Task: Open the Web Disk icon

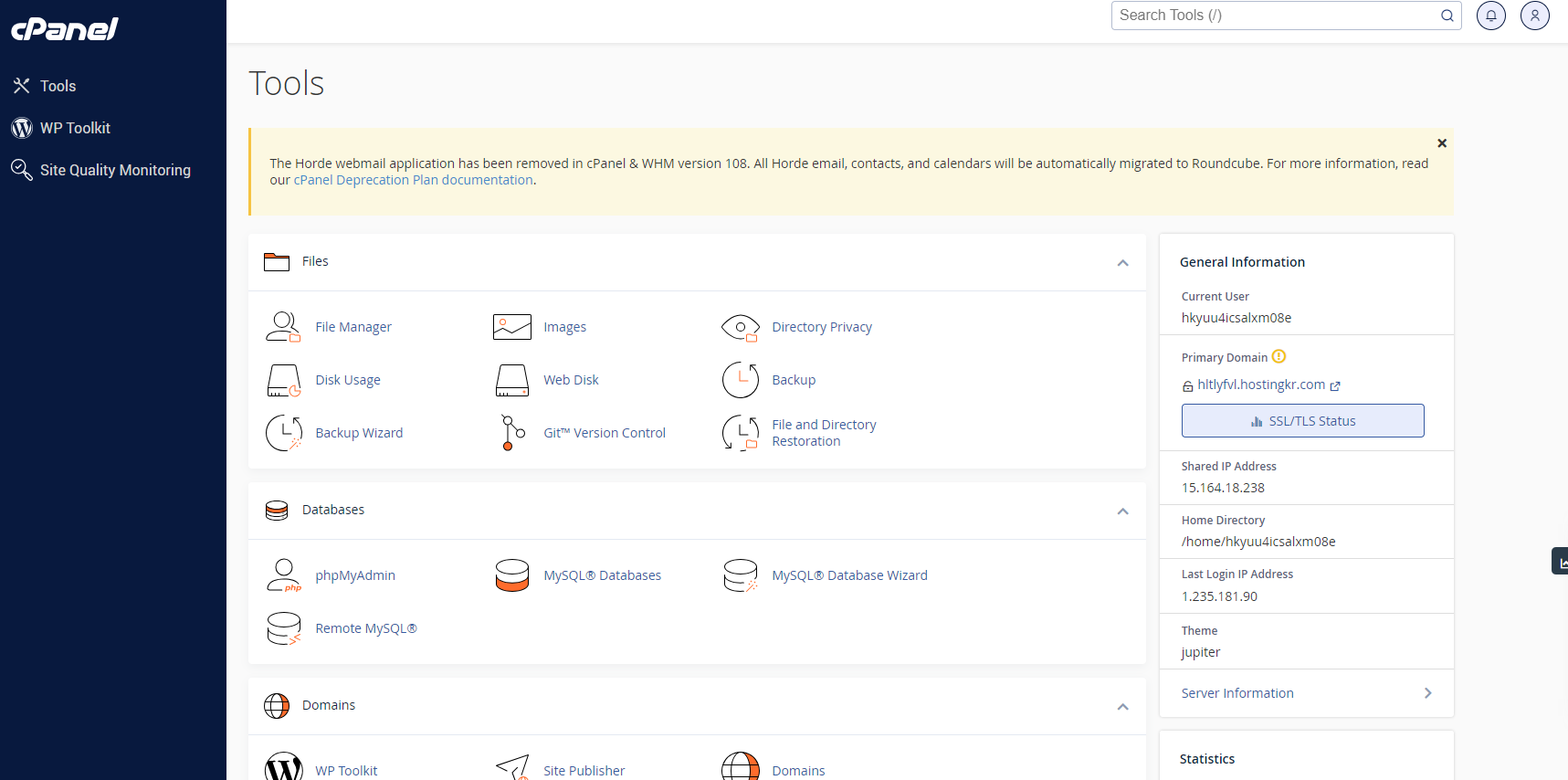Action: click(512, 380)
